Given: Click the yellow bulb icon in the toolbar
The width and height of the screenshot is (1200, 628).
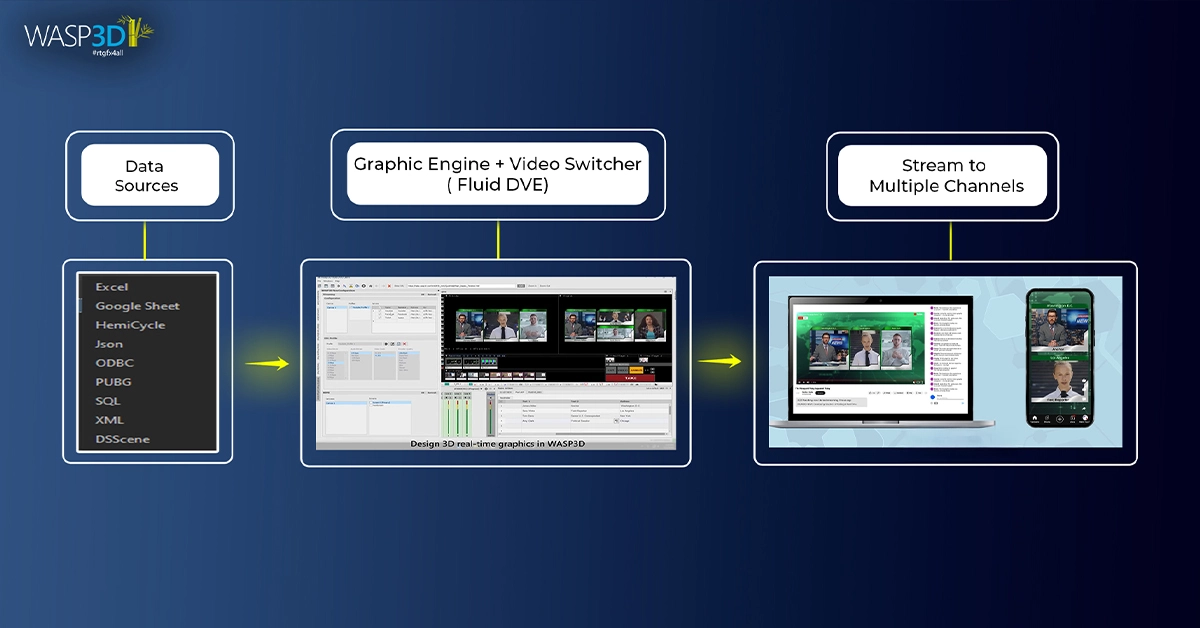Looking at the screenshot, I should coord(351,286).
